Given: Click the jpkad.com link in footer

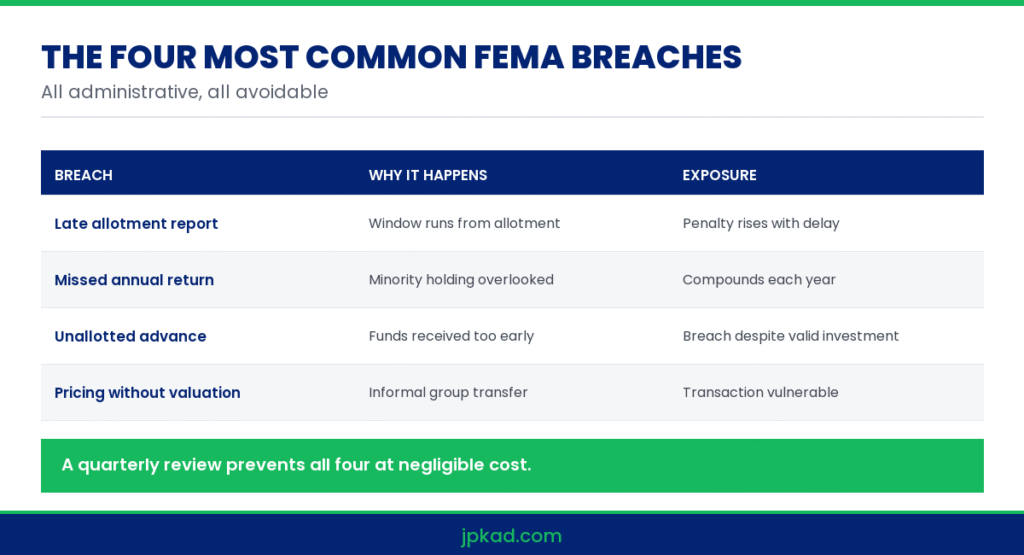Looking at the screenshot, I should [511, 536].
